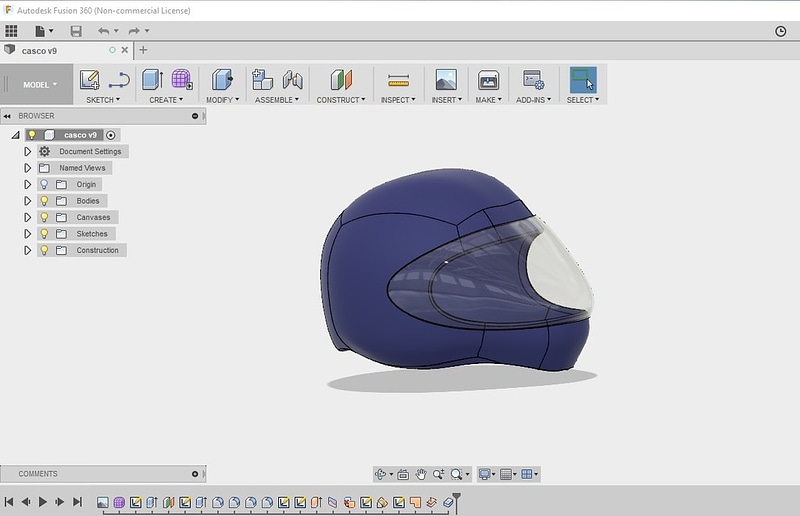Screen dimensions: 800x516
Task: Activate the Select tool icon
Action: coord(583,80)
